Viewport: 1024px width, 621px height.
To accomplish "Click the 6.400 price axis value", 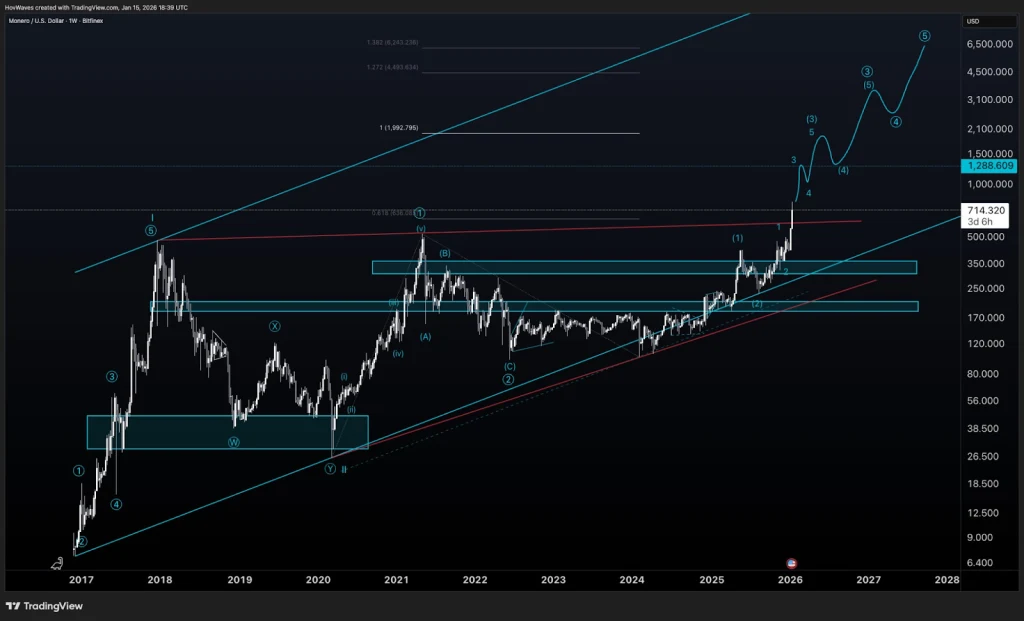I will pos(980,563).
